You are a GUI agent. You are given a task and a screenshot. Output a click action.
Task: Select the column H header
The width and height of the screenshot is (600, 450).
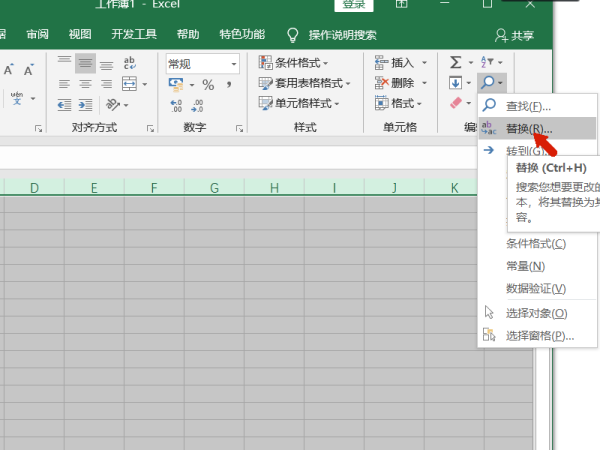pos(275,187)
